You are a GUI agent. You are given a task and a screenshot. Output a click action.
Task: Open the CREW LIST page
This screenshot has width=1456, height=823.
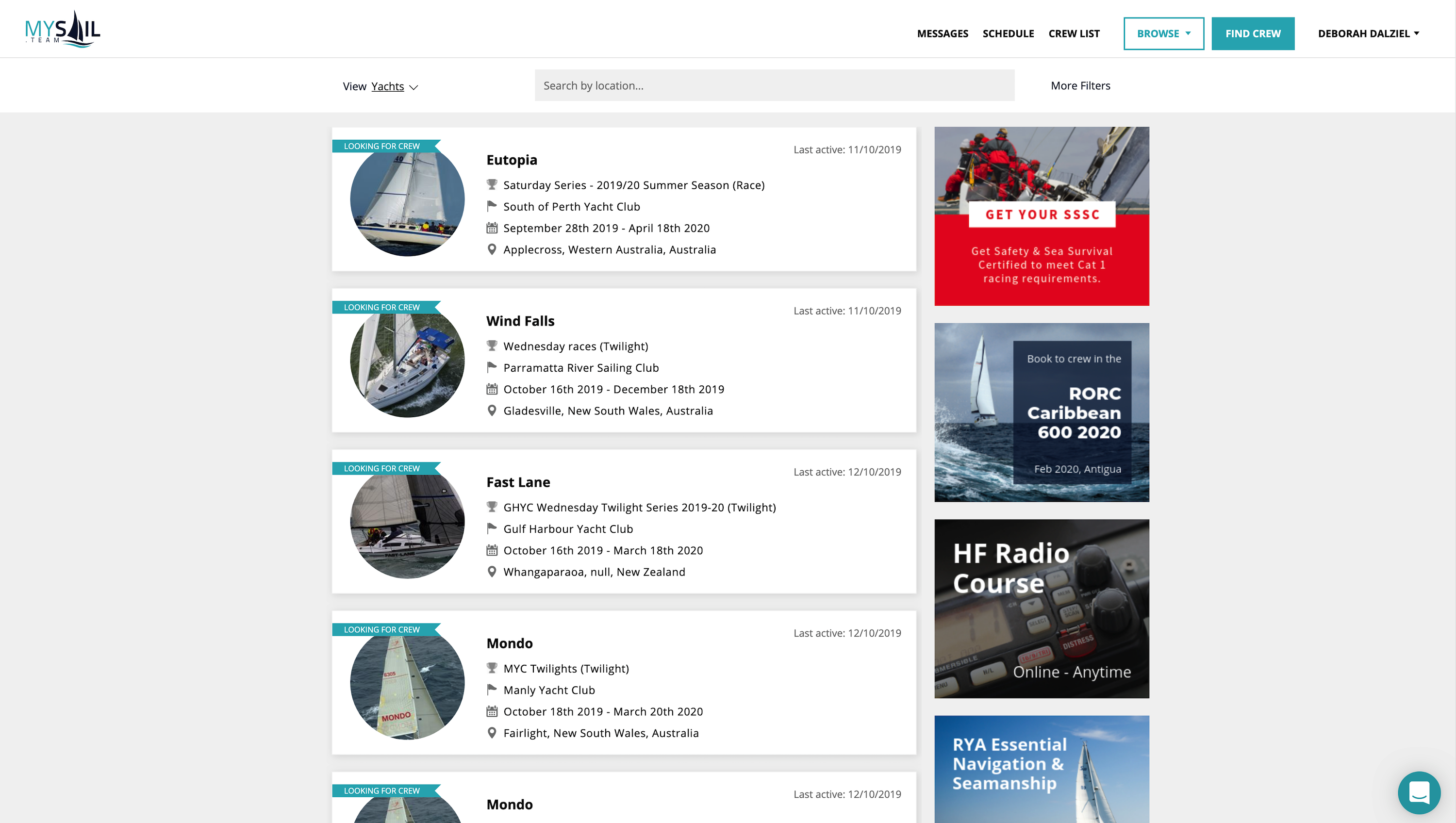coord(1074,33)
